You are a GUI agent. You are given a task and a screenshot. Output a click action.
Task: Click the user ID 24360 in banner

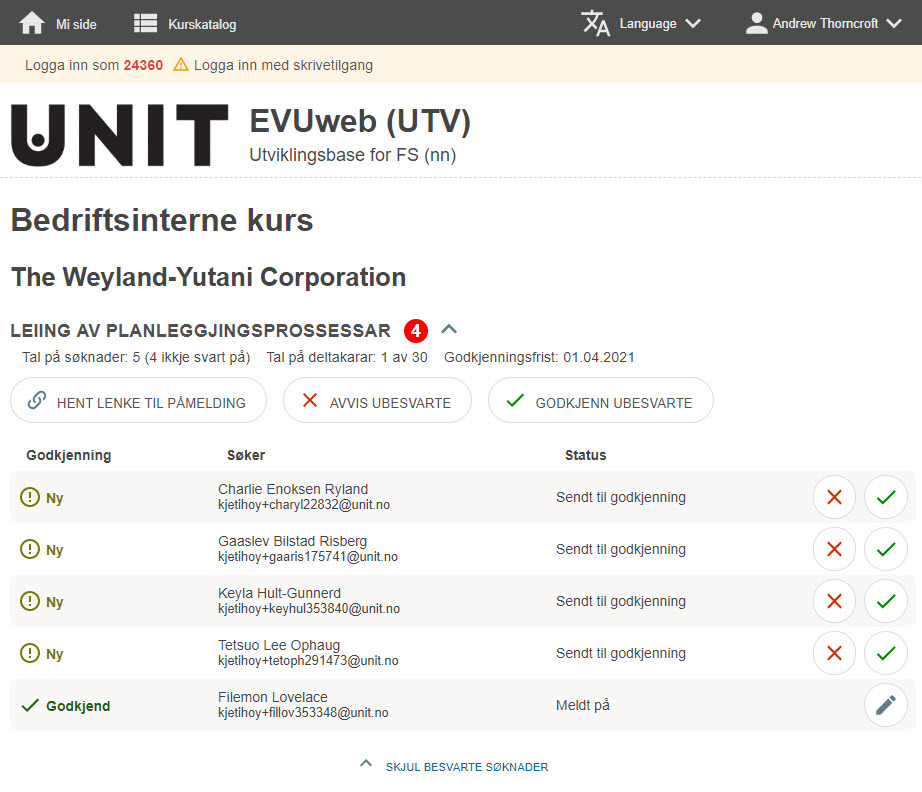(143, 65)
